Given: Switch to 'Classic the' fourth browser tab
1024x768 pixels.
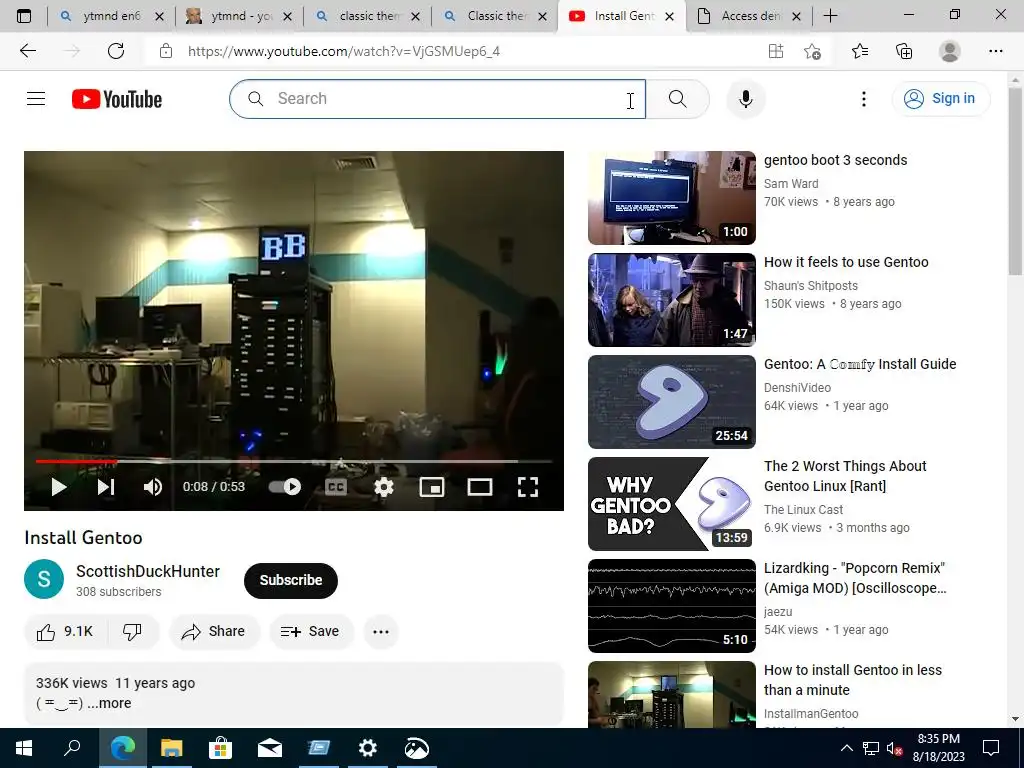Looking at the screenshot, I should (x=495, y=16).
